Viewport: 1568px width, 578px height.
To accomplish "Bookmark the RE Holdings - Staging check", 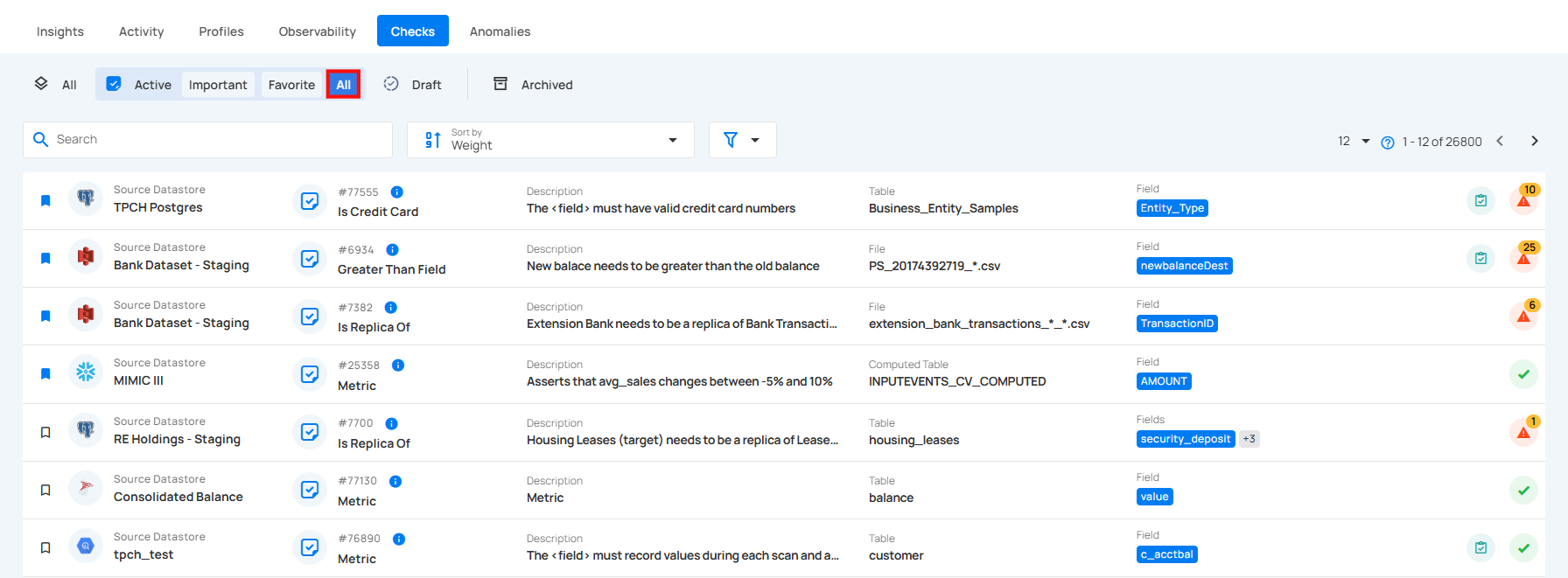I will [45, 432].
